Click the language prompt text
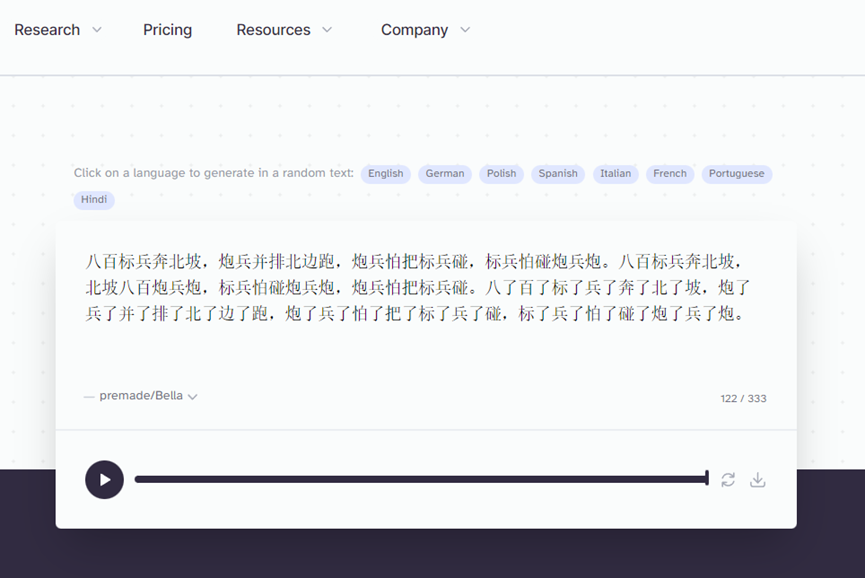Image resolution: width=865 pixels, height=578 pixels. coord(213,173)
